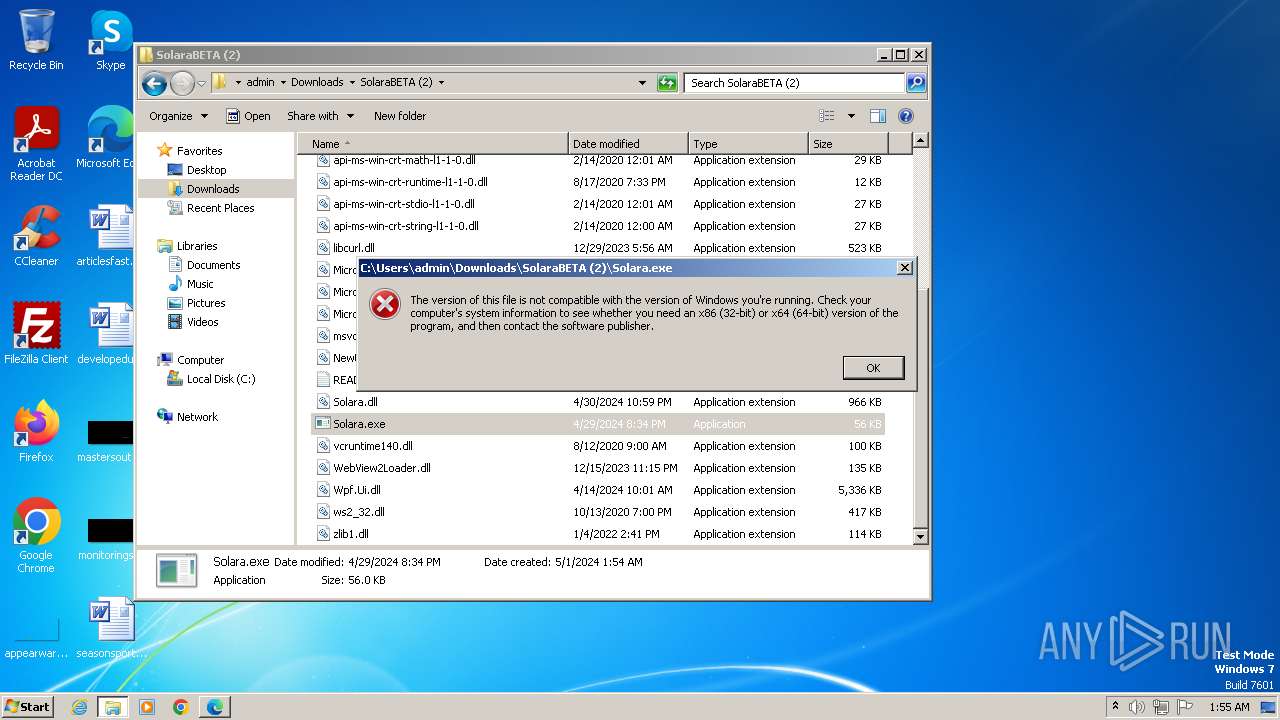Expand breadcrumb arrow after SolaraBETA (2)
Image resolution: width=1280 pixels, height=720 pixels.
click(441, 83)
